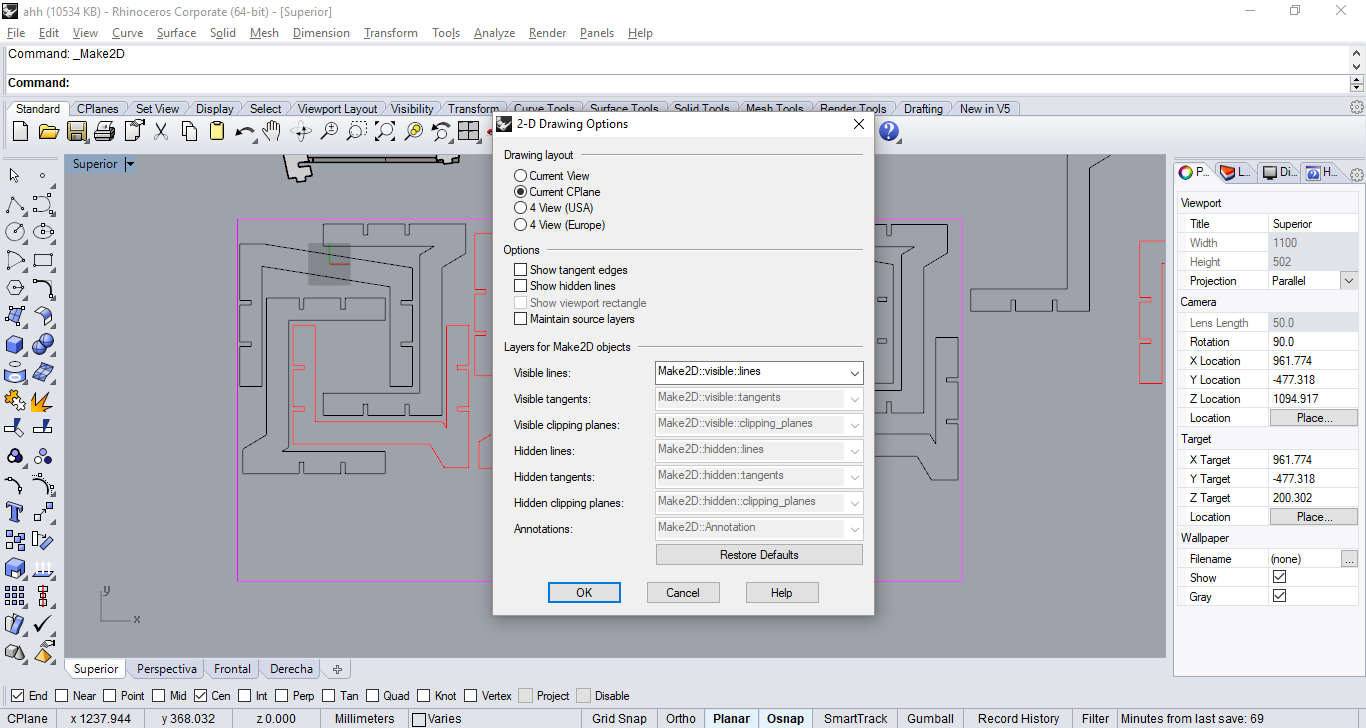Viewport: 1366px width, 728px height.
Task: Select the 4 View (Europe) layout option
Action: (520, 225)
